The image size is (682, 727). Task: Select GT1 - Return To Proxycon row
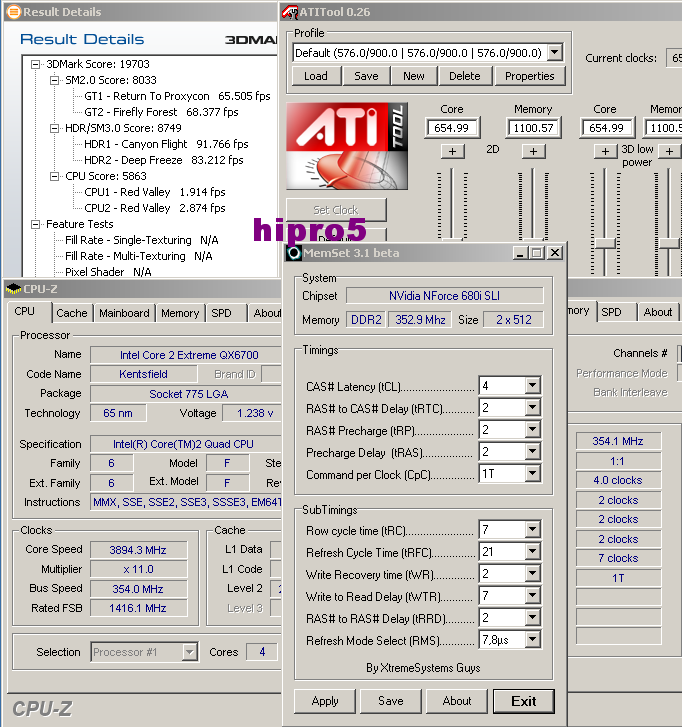(x=177, y=96)
